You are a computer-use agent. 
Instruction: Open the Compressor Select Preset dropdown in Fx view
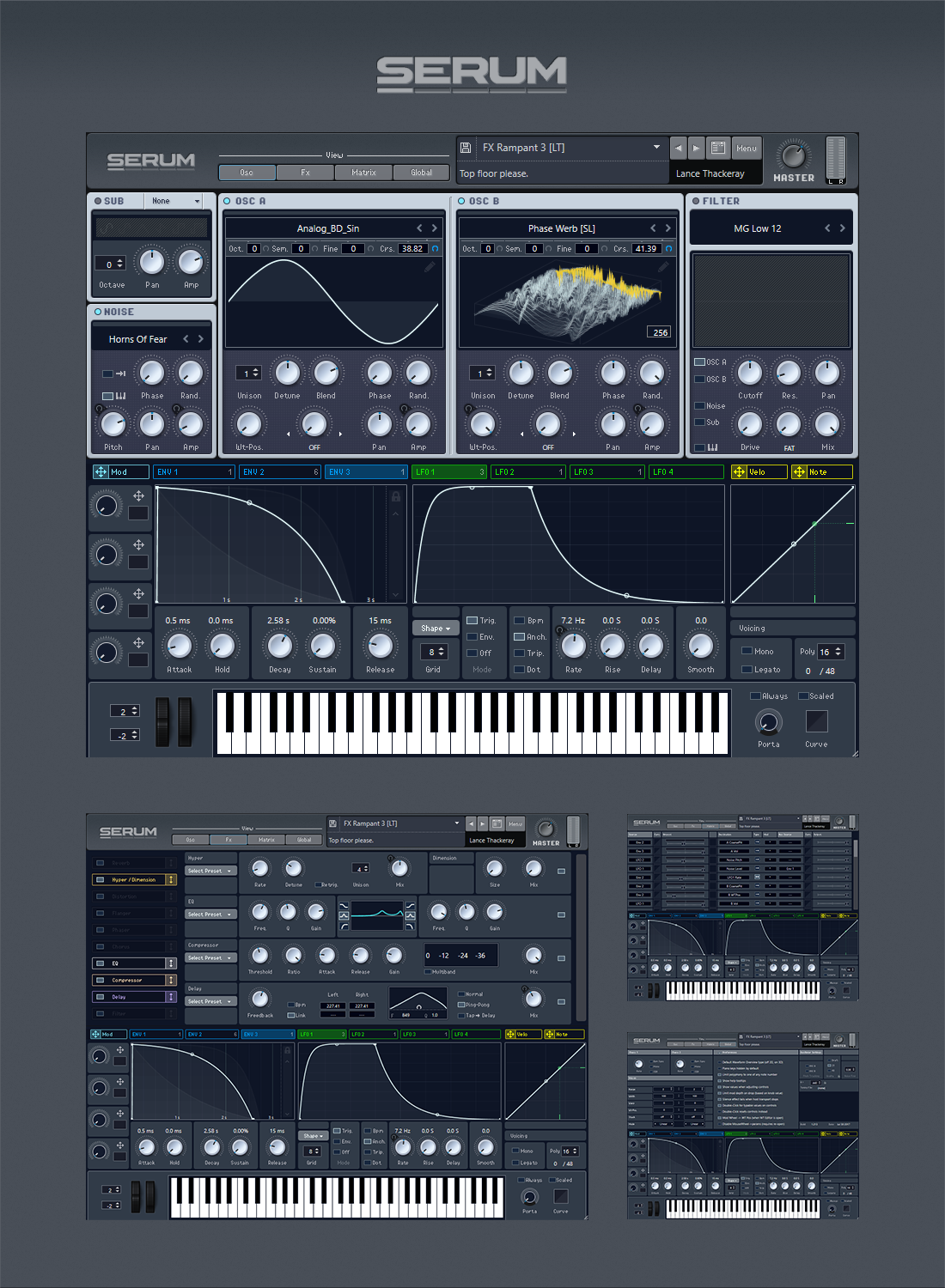210,957
